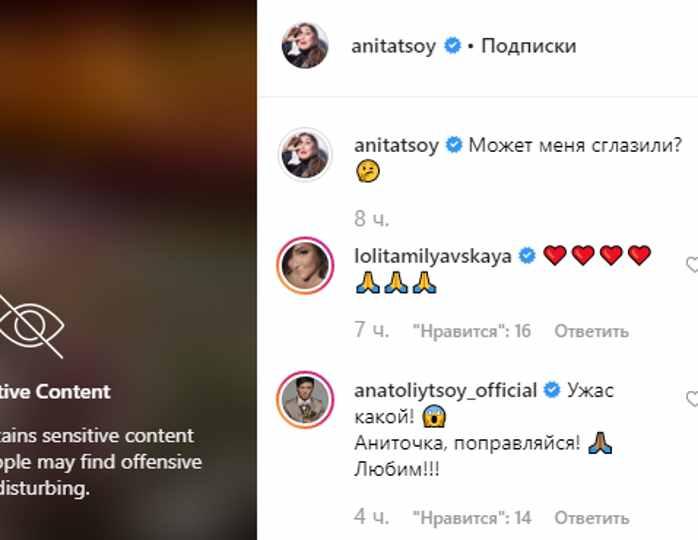The image size is (698, 540).
Task: Open lolitamilyavskaya story ring avatar
Action: [305, 265]
